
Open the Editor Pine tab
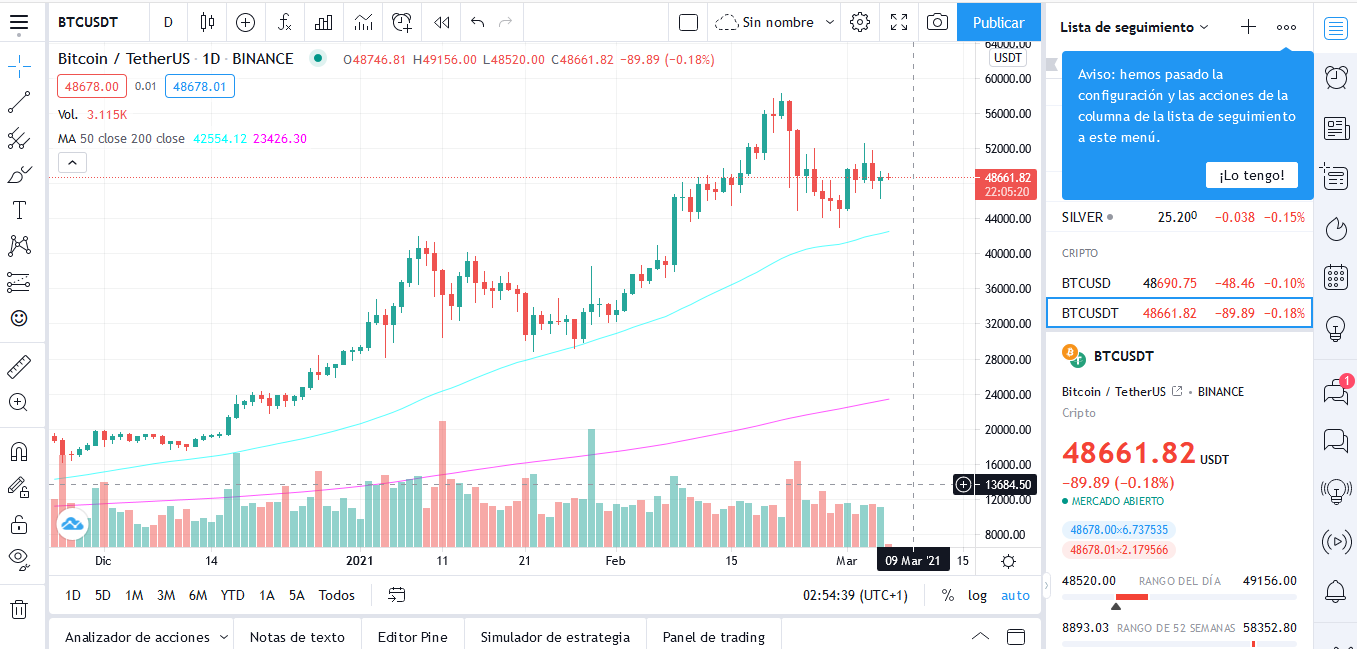pos(412,637)
